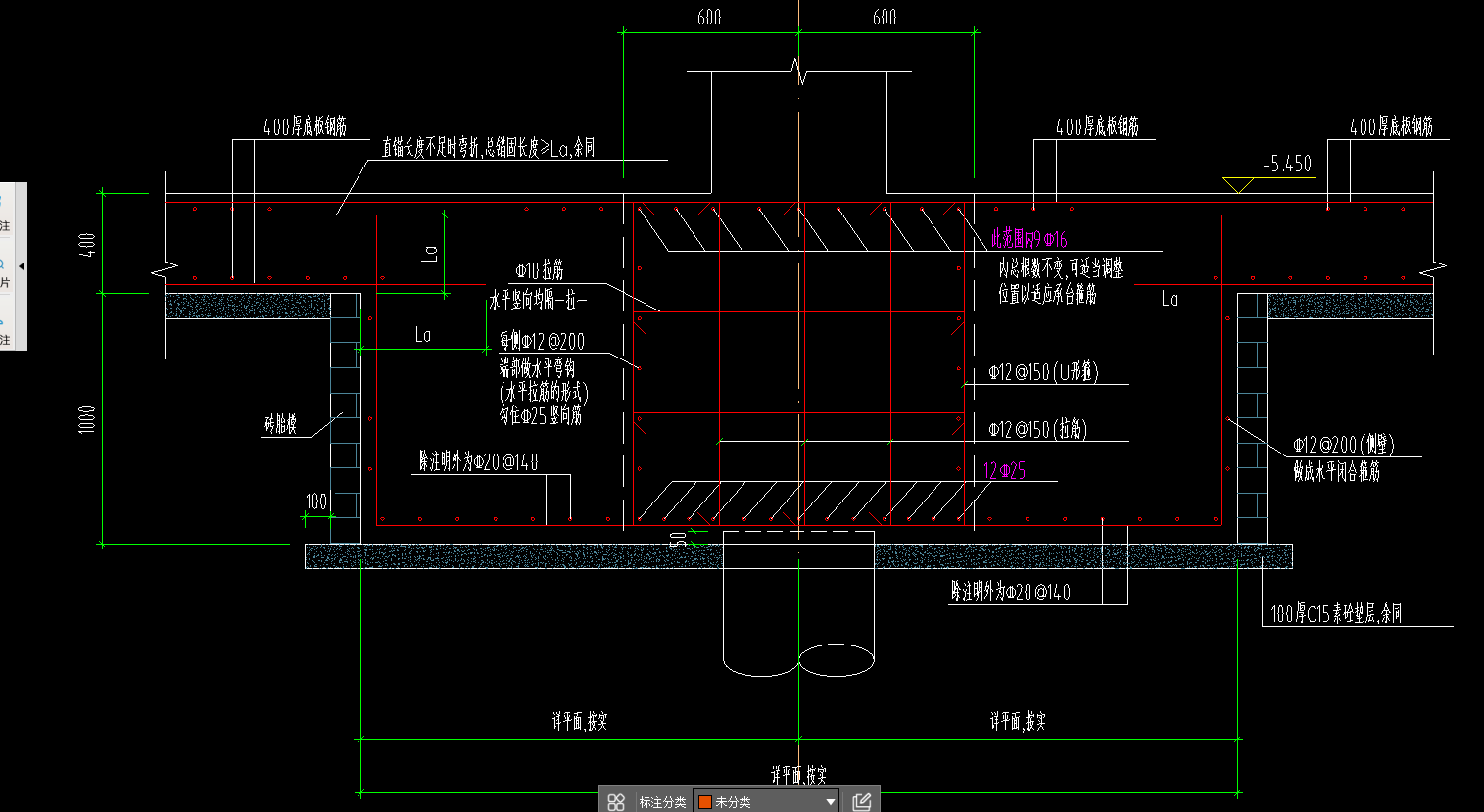This screenshot has height=812, width=1484.
Task: Click the 标注分类 label in the toolbar
Action: click(x=663, y=802)
